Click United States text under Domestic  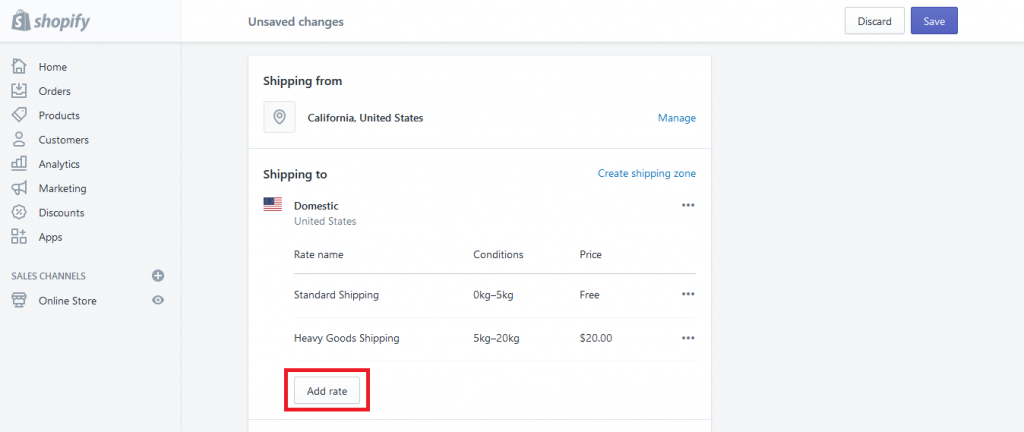pos(325,221)
